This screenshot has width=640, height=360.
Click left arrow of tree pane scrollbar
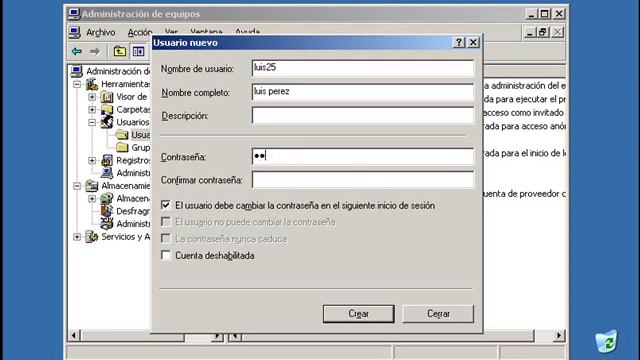click(73, 336)
